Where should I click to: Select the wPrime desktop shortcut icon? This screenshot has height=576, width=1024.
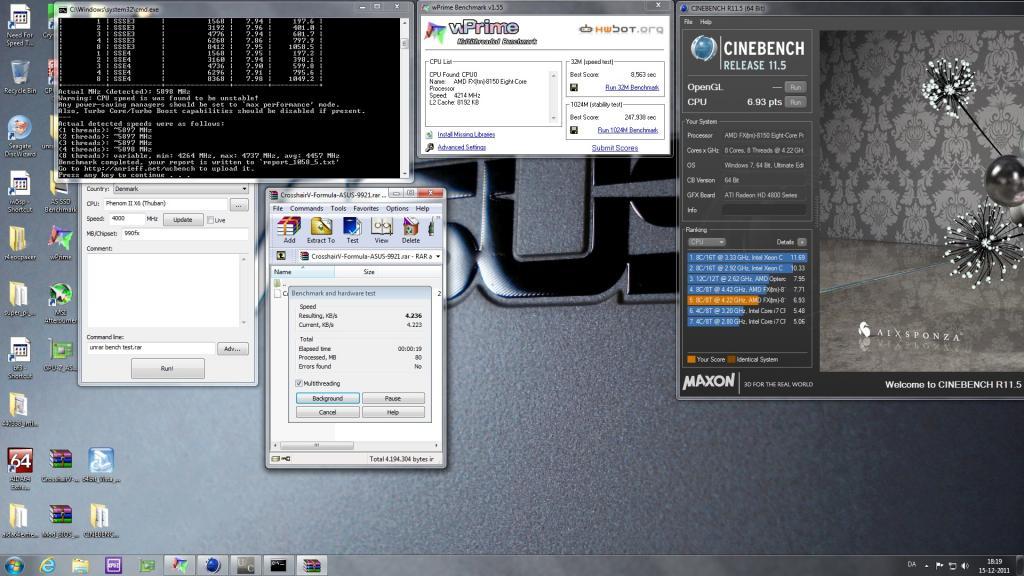[x=60, y=243]
